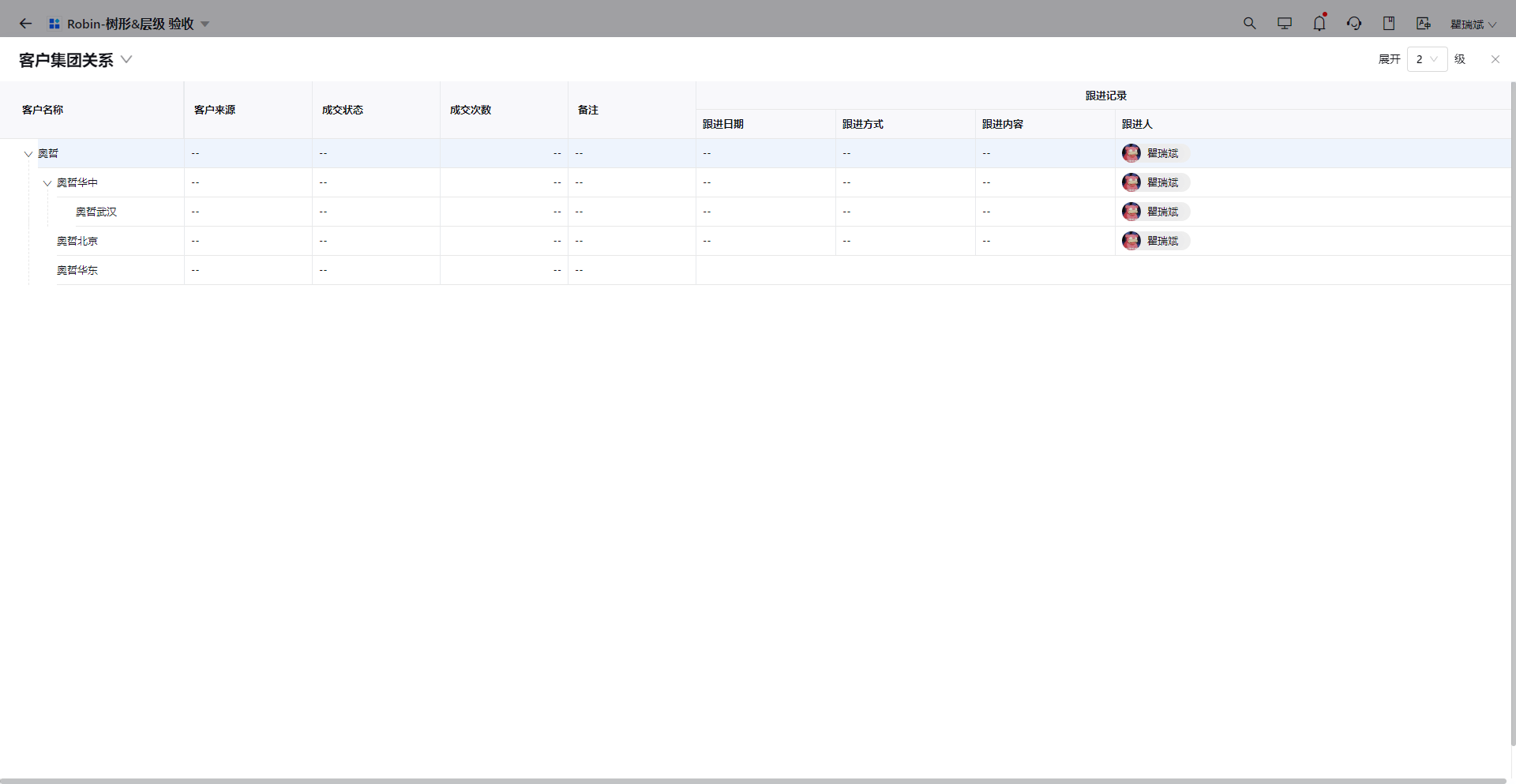Go back with the left arrow icon
1516x784 pixels.
25,24
